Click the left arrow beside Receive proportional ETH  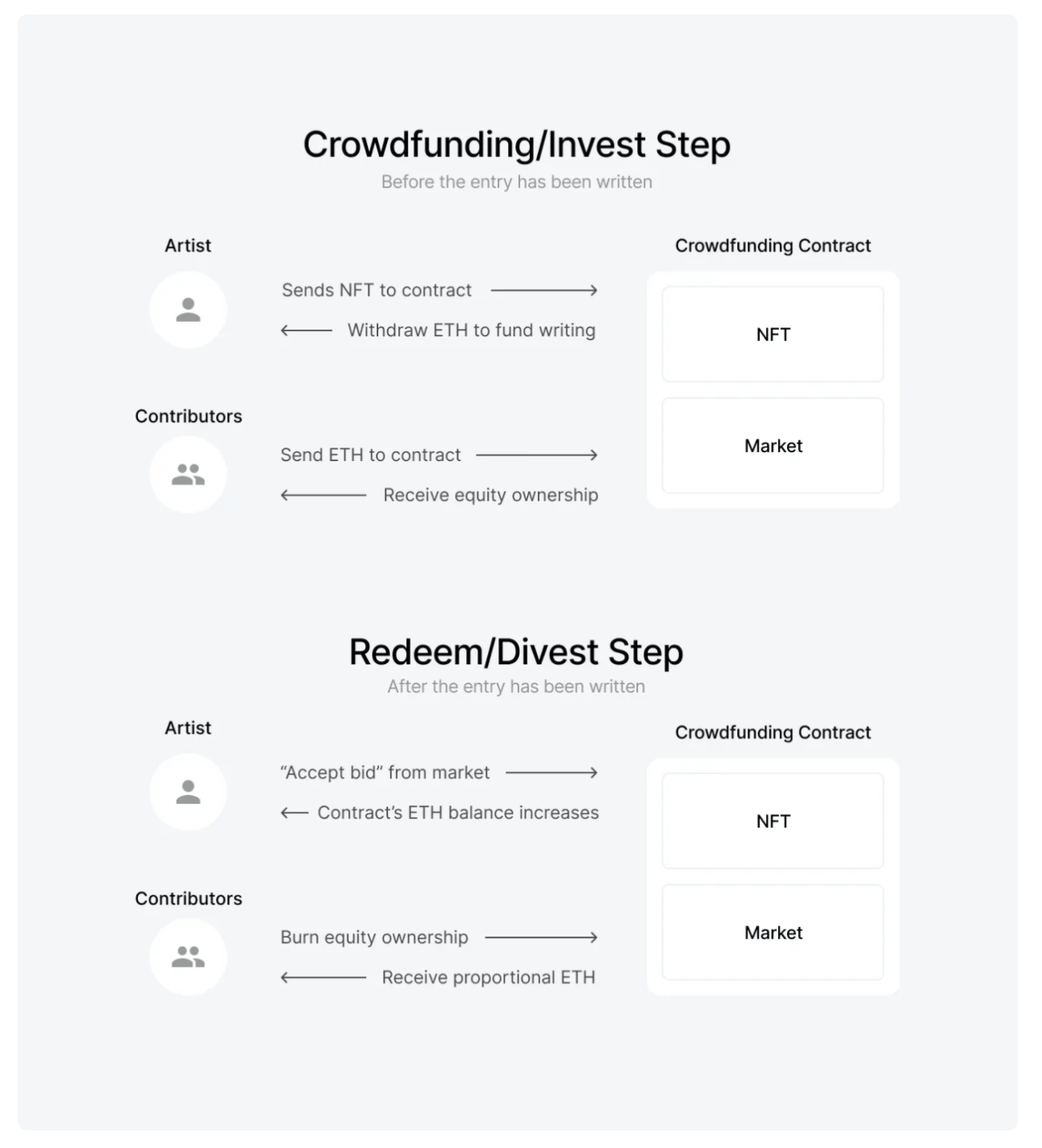click(x=323, y=978)
